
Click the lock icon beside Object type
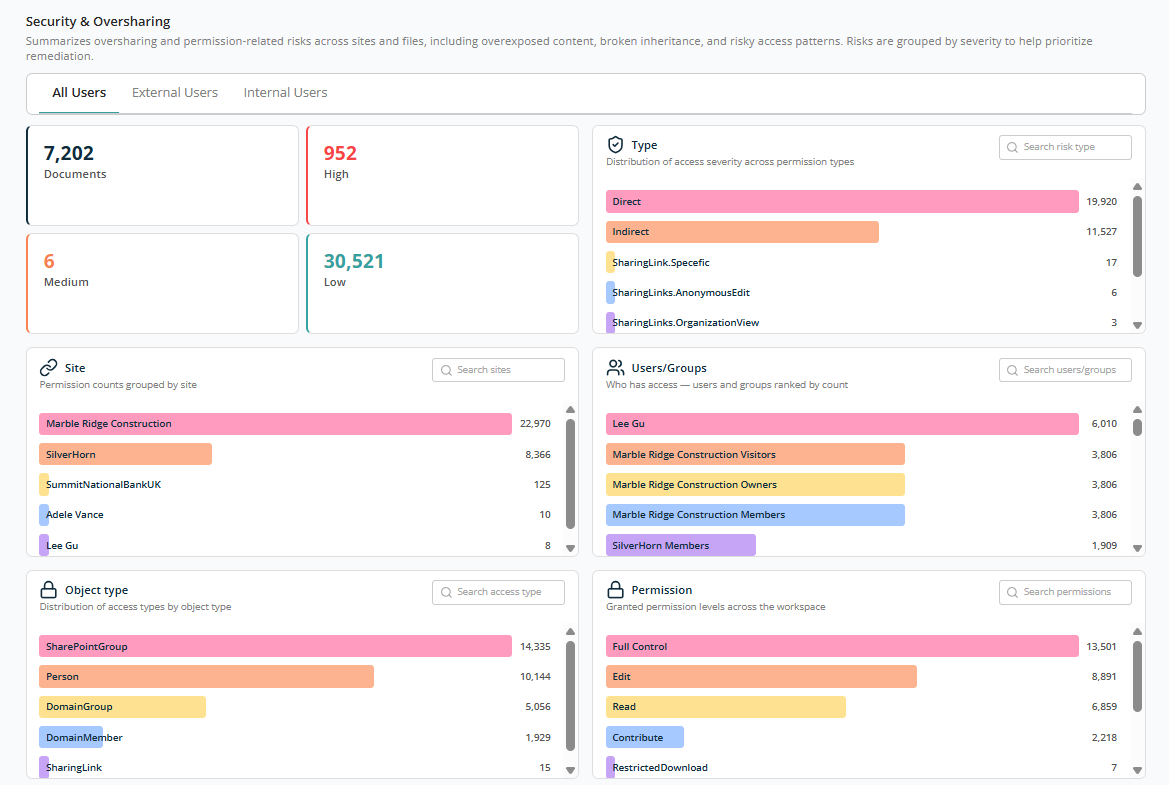pyautogui.click(x=48, y=590)
